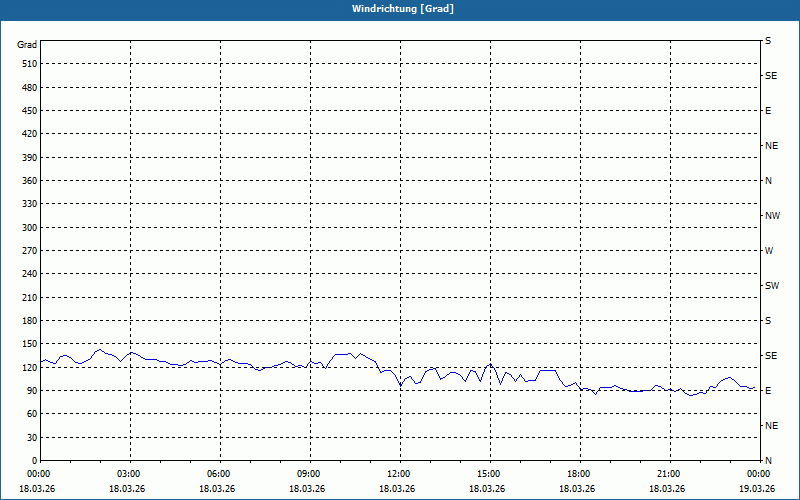Click the NW compass label
Image resolution: width=800 pixels, height=500 pixels.
click(x=772, y=216)
